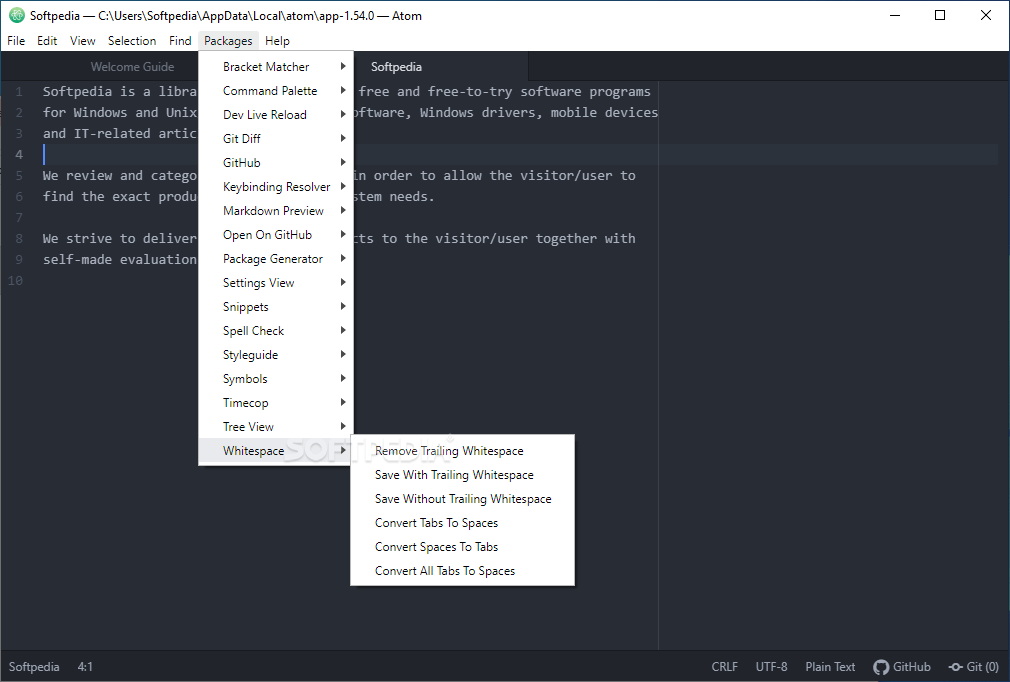
Task: Click line number 10 in the gutter
Action: click(15, 280)
